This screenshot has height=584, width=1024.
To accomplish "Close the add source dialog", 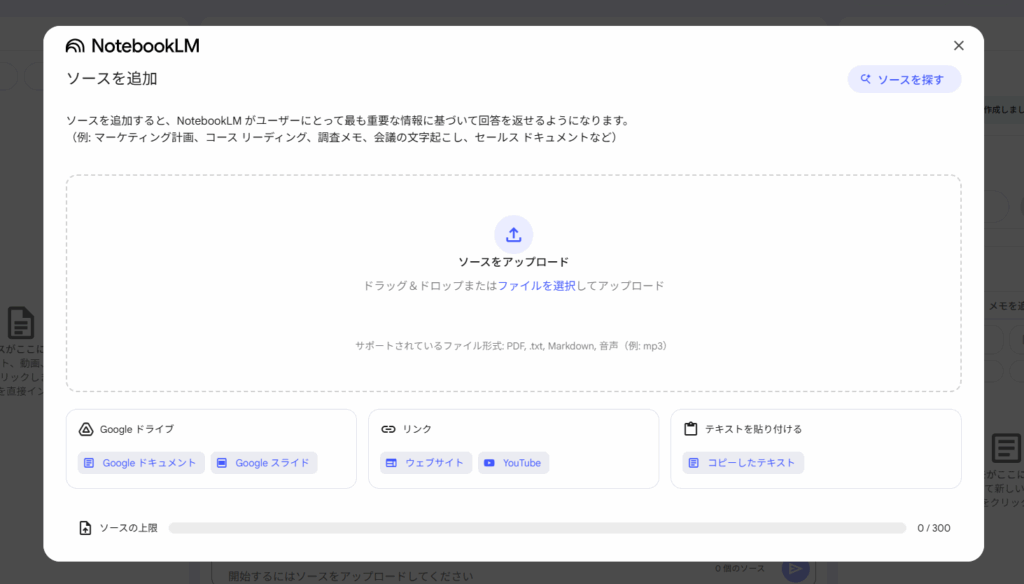I will [x=958, y=46].
